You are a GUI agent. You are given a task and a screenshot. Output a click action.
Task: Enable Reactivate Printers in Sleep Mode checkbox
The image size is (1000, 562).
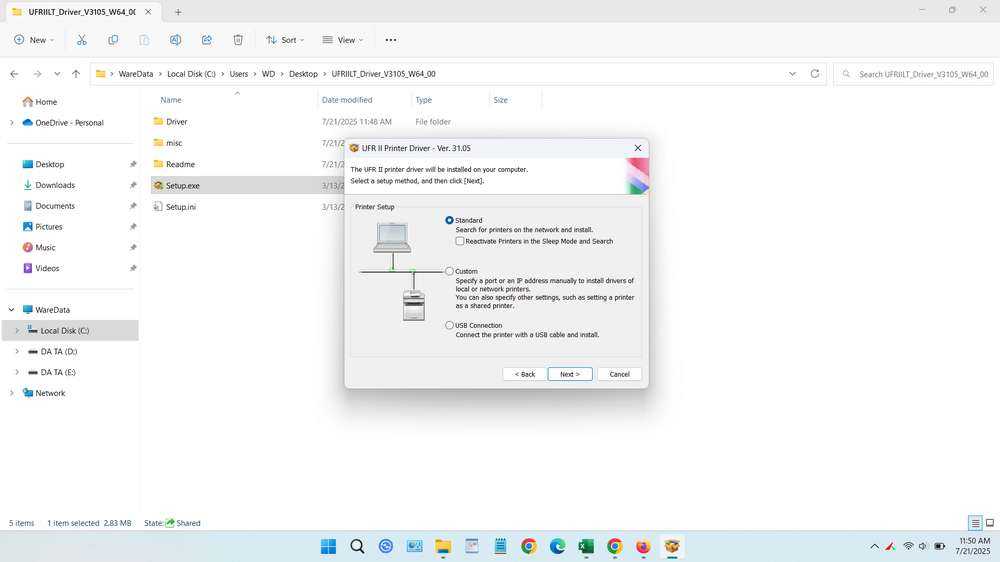click(x=460, y=241)
